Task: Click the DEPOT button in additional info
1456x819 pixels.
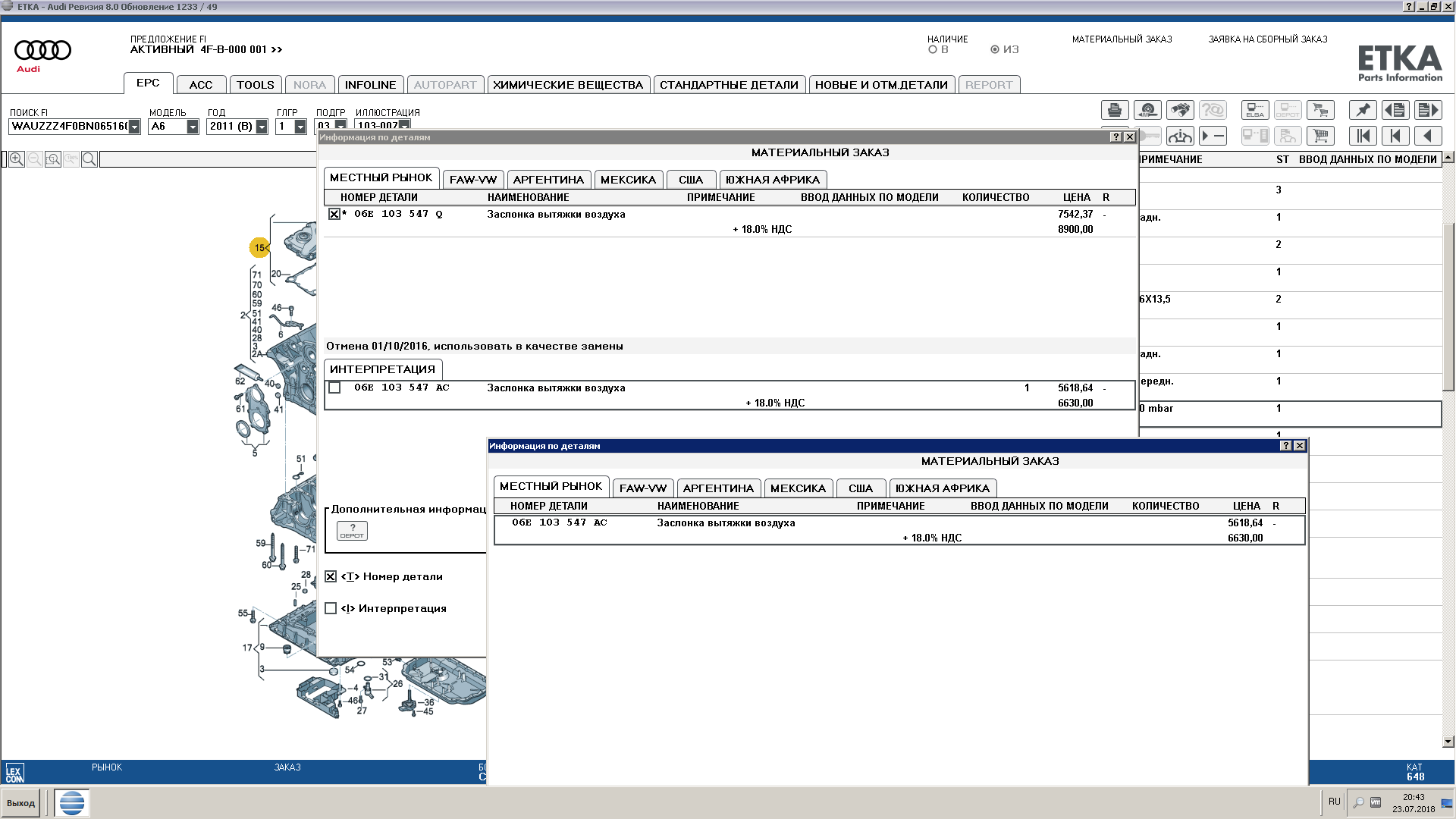Action: (352, 530)
